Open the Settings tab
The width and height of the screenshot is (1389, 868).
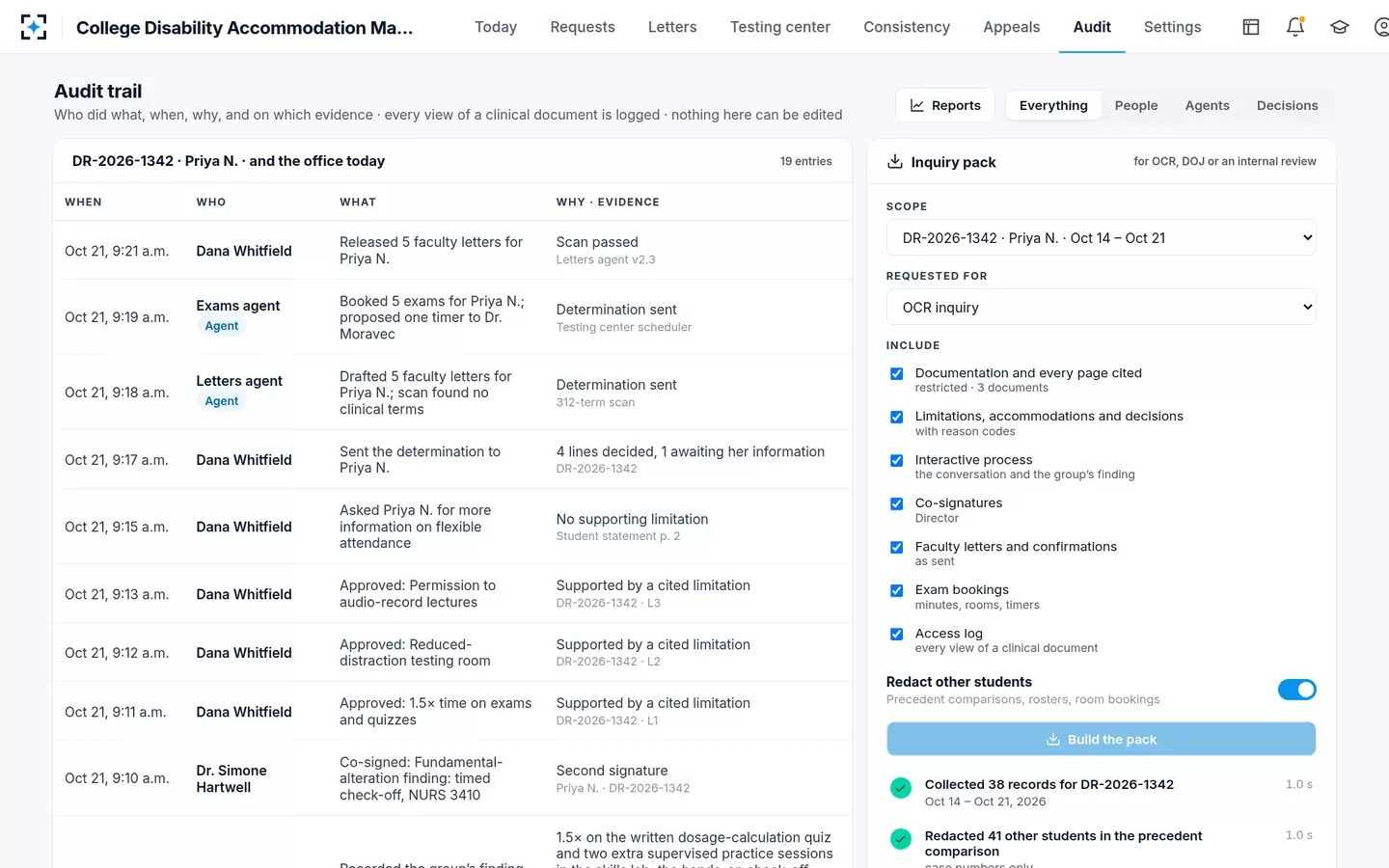tap(1173, 27)
